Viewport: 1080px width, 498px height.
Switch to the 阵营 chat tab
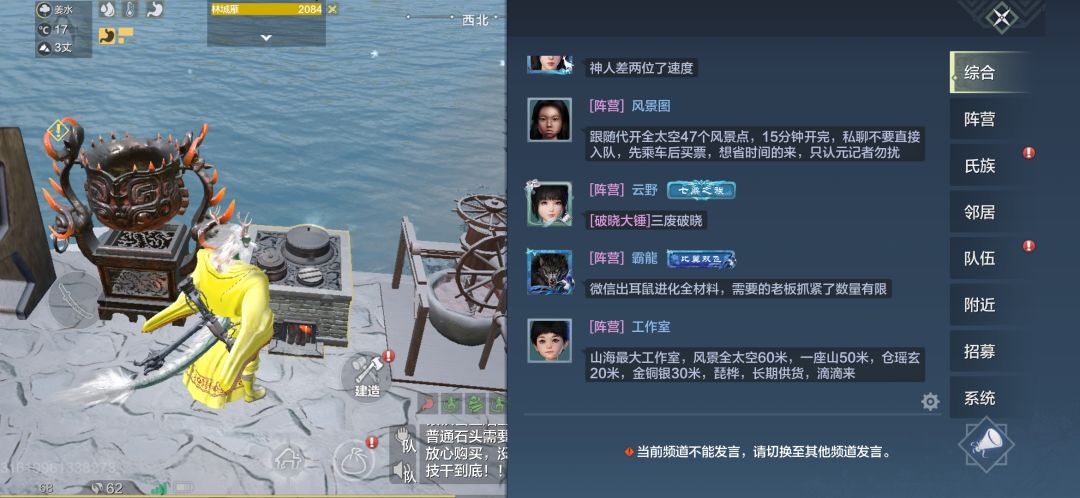979,119
